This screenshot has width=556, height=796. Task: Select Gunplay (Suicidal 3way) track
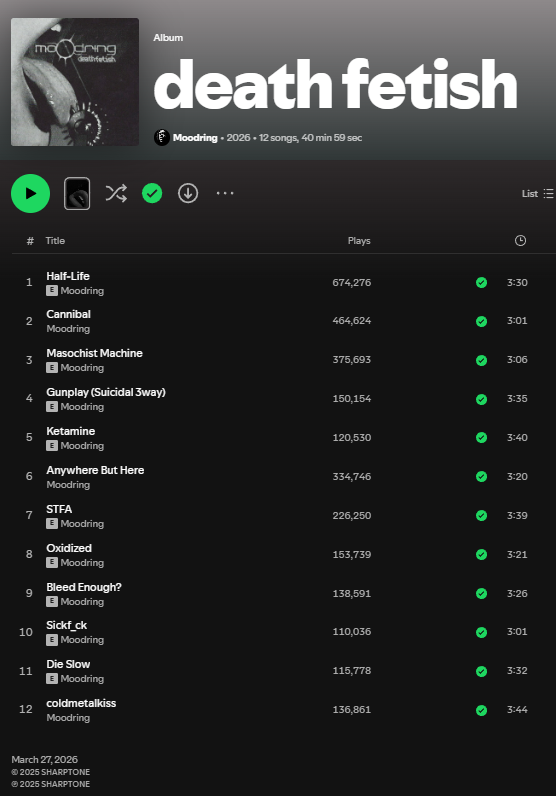(106, 392)
